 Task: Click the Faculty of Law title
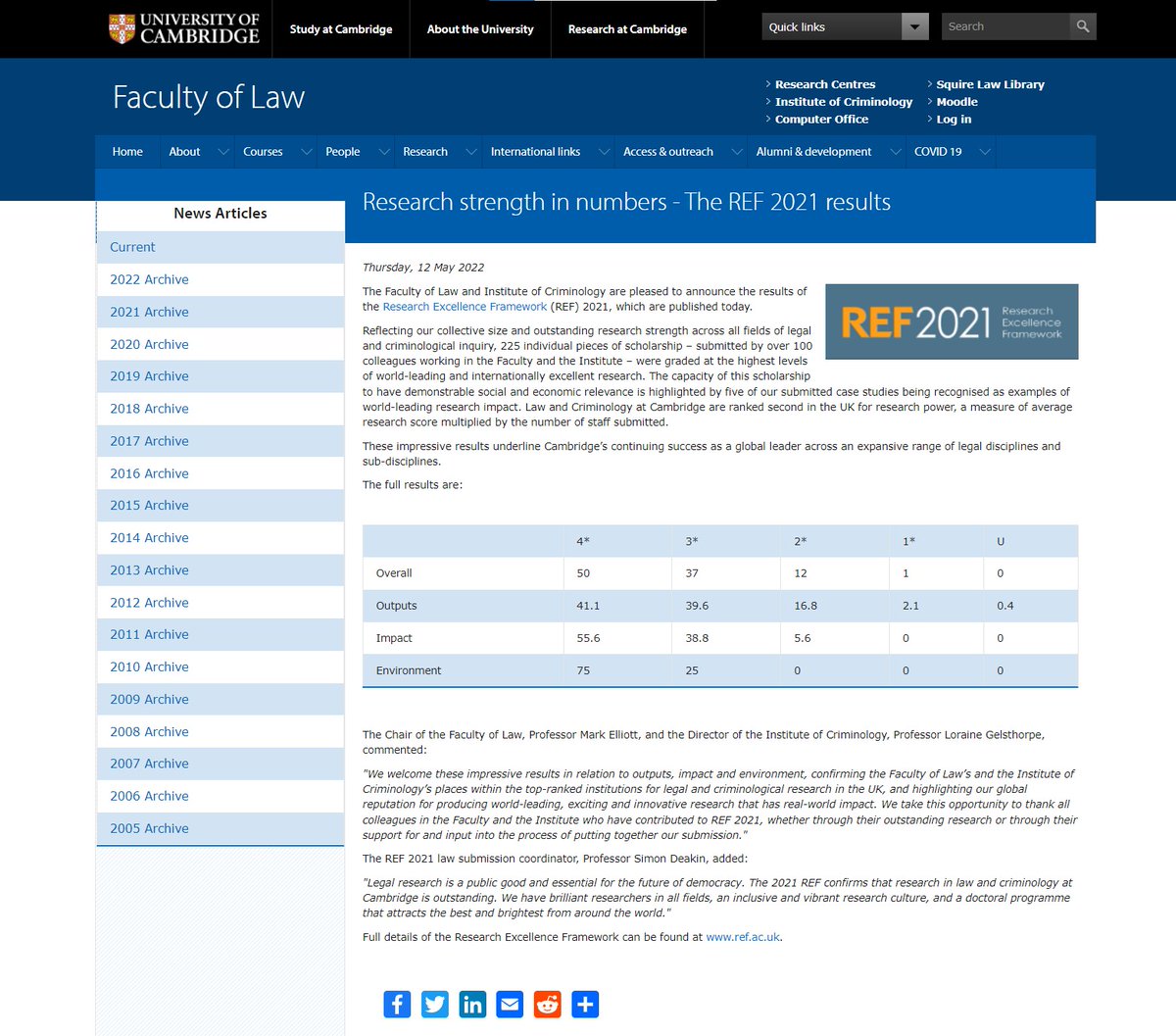coord(209,97)
